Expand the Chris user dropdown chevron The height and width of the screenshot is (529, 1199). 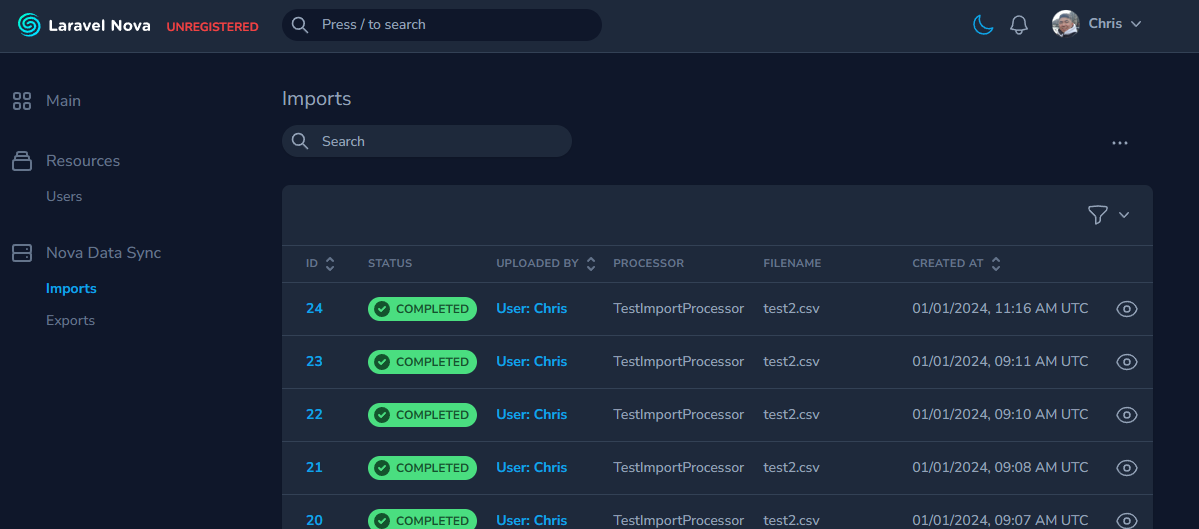(1136, 24)
